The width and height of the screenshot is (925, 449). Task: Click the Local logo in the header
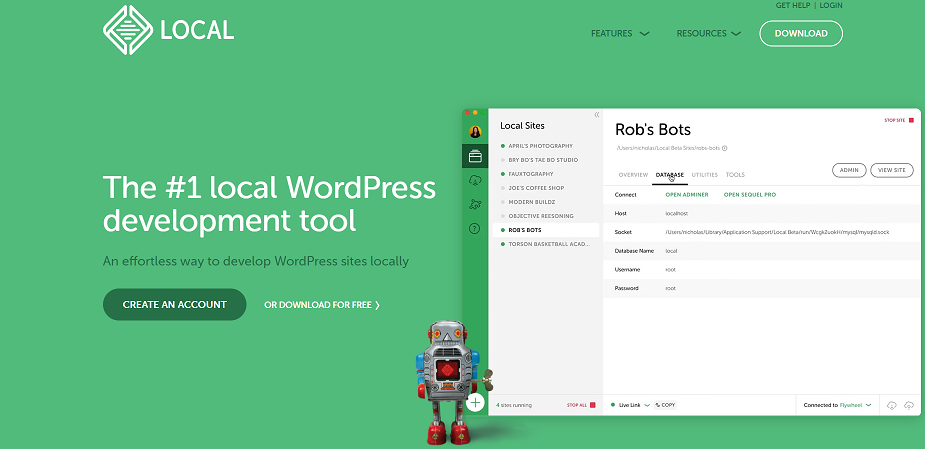point(169,30)
